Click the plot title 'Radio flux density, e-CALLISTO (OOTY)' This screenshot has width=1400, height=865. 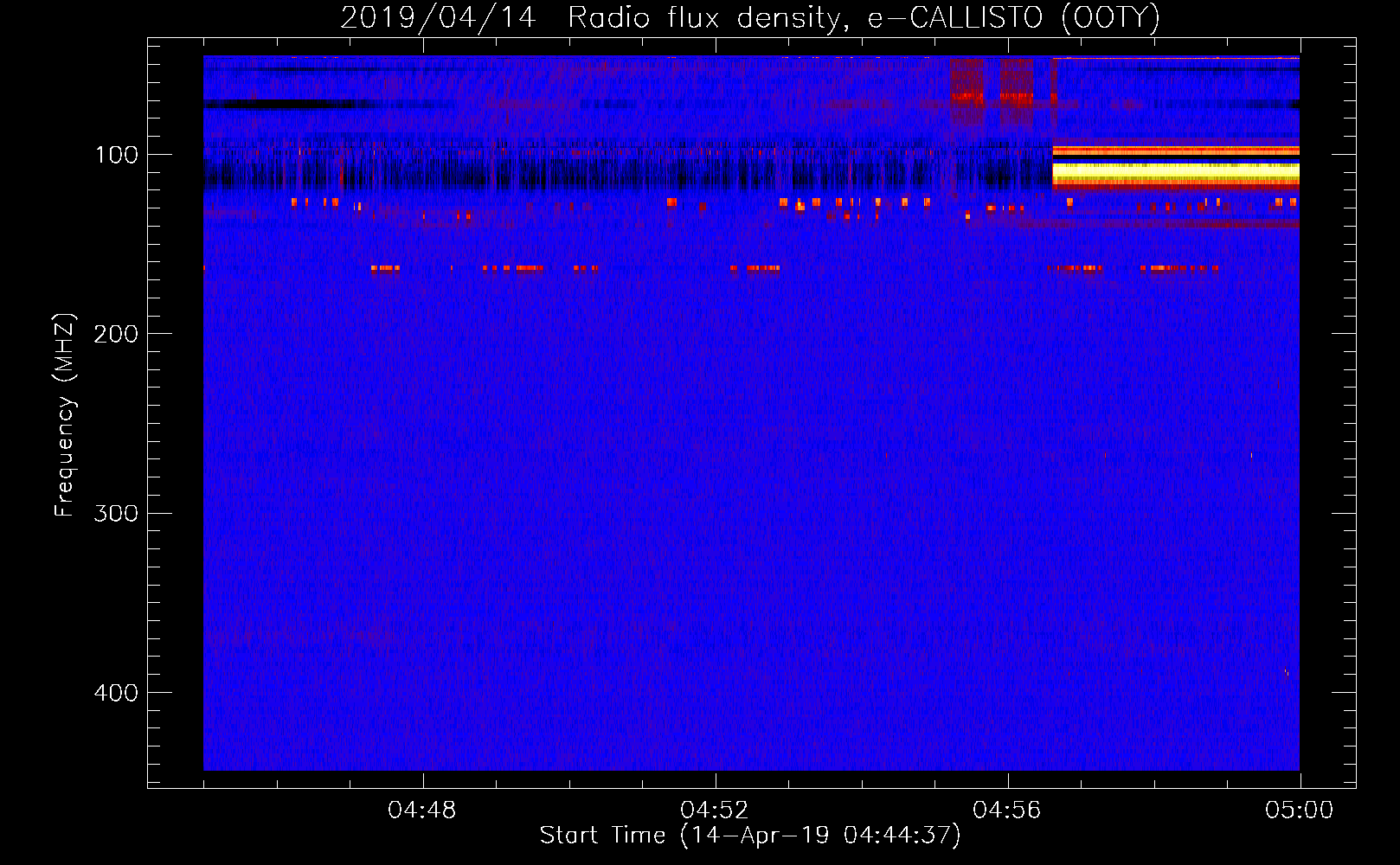(864, 18)
